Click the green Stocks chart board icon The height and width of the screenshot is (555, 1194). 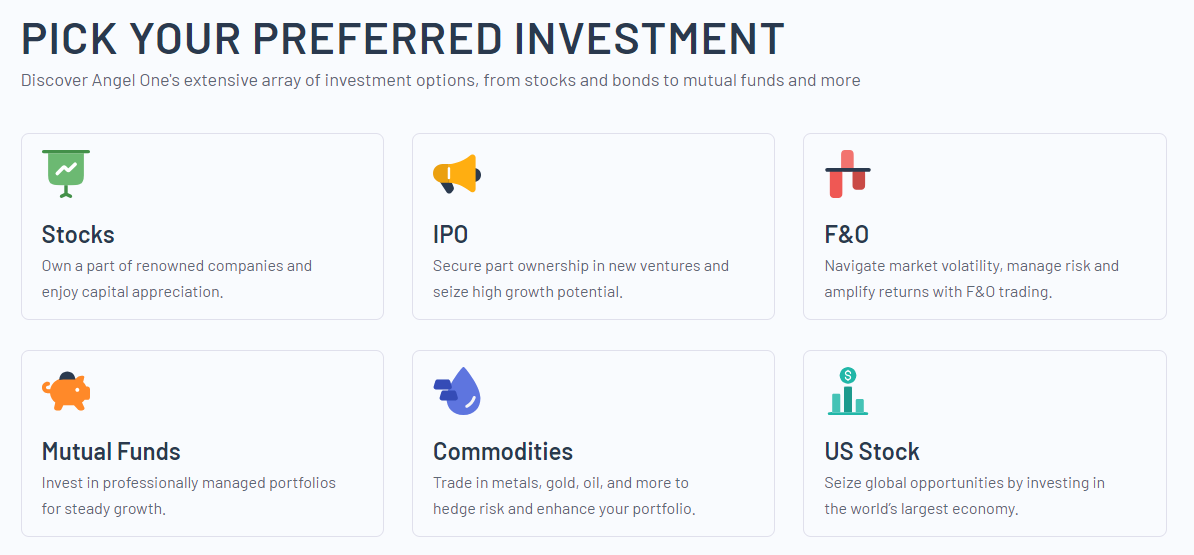(x=66, y=173)
